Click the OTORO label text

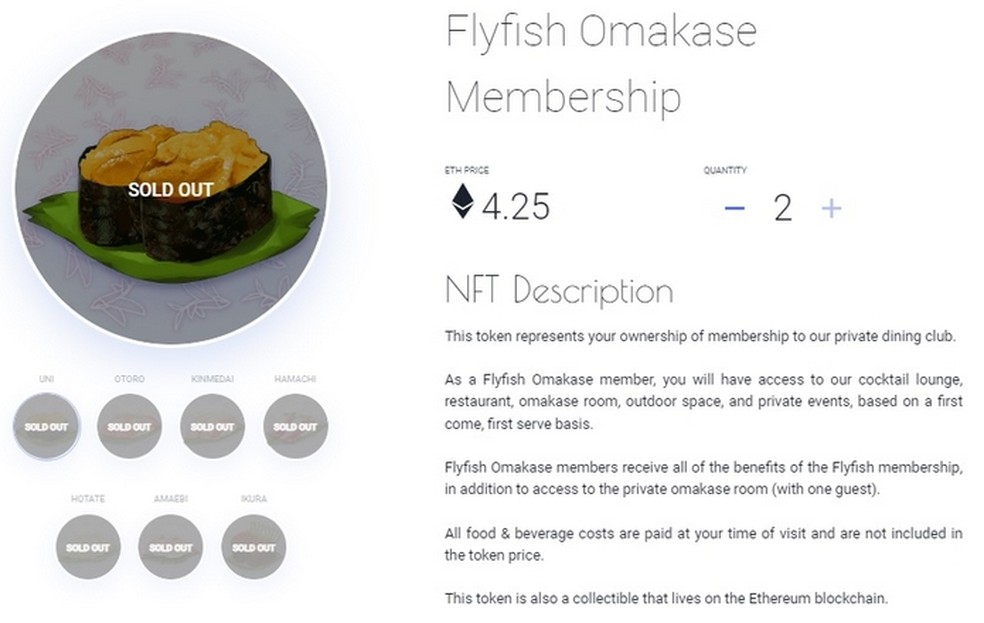coord(129,379)
